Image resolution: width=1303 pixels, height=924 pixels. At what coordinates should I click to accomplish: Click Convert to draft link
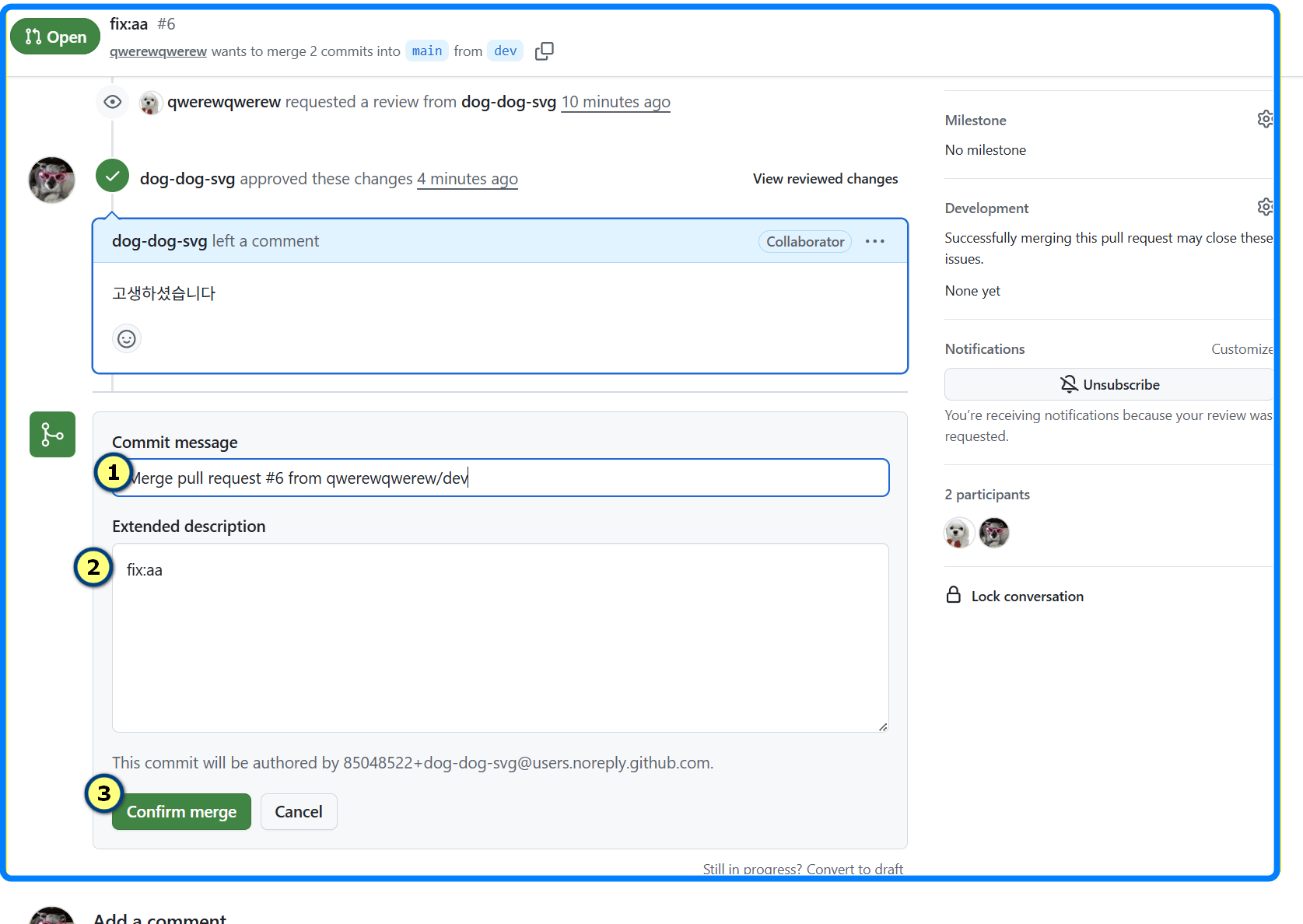[854, 869]
